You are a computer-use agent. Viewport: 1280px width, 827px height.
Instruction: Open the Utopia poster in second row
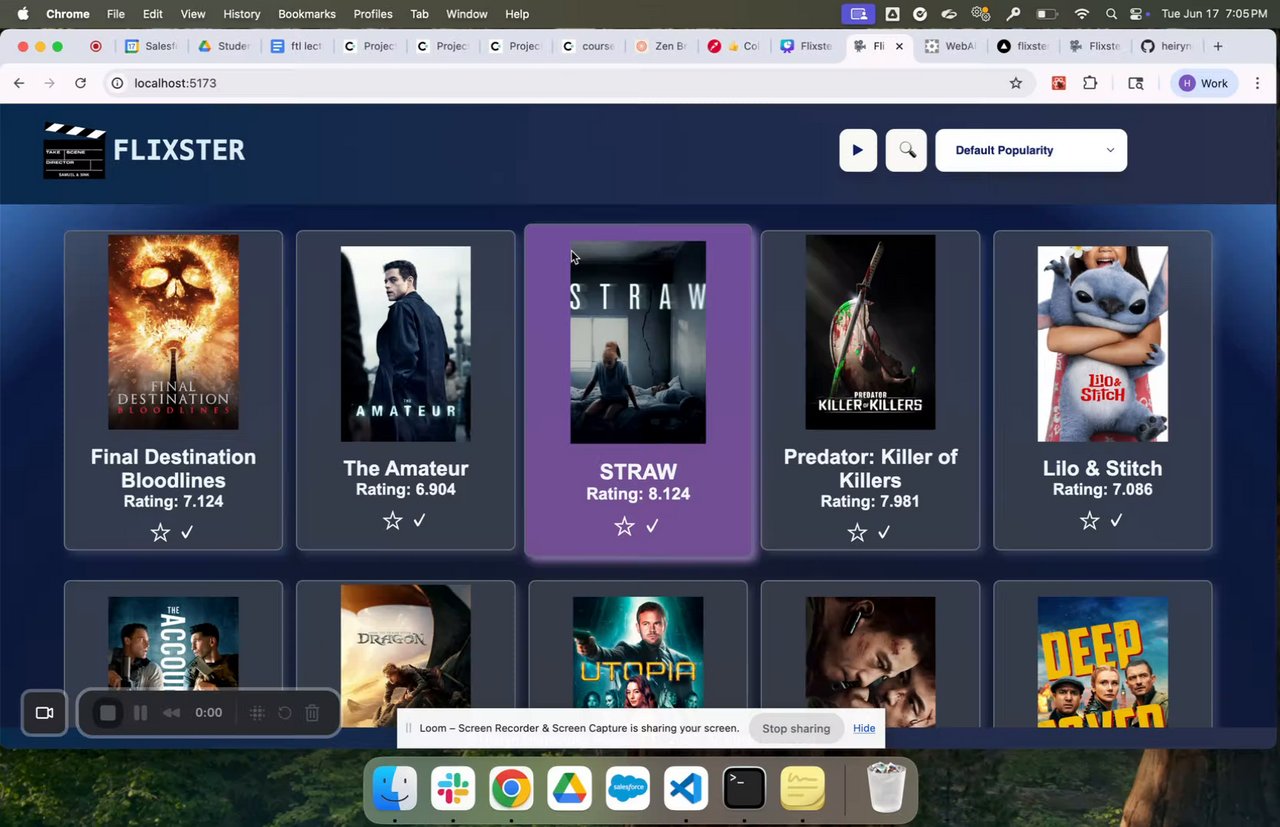pyautogui.click(x=638, y=662)
